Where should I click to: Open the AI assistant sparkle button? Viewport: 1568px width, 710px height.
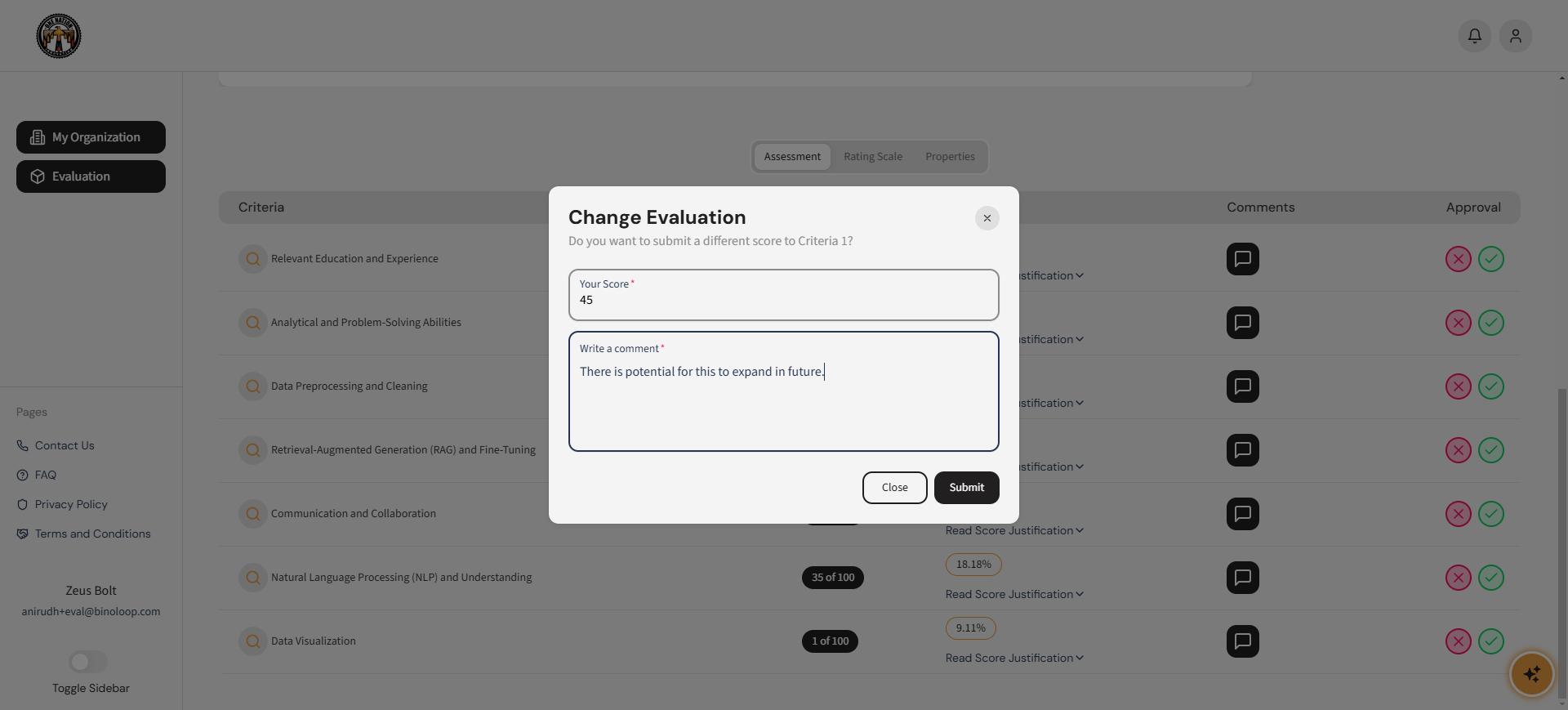click(1531, 674)
